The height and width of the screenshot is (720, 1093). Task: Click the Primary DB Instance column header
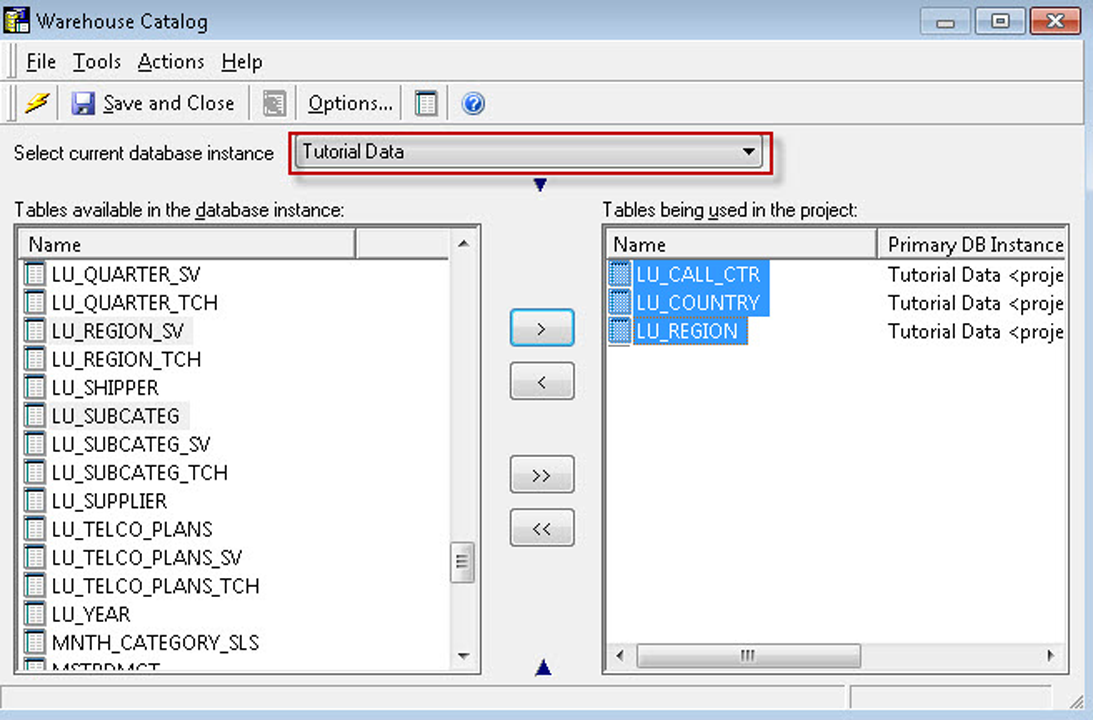[x=972, y=245]
